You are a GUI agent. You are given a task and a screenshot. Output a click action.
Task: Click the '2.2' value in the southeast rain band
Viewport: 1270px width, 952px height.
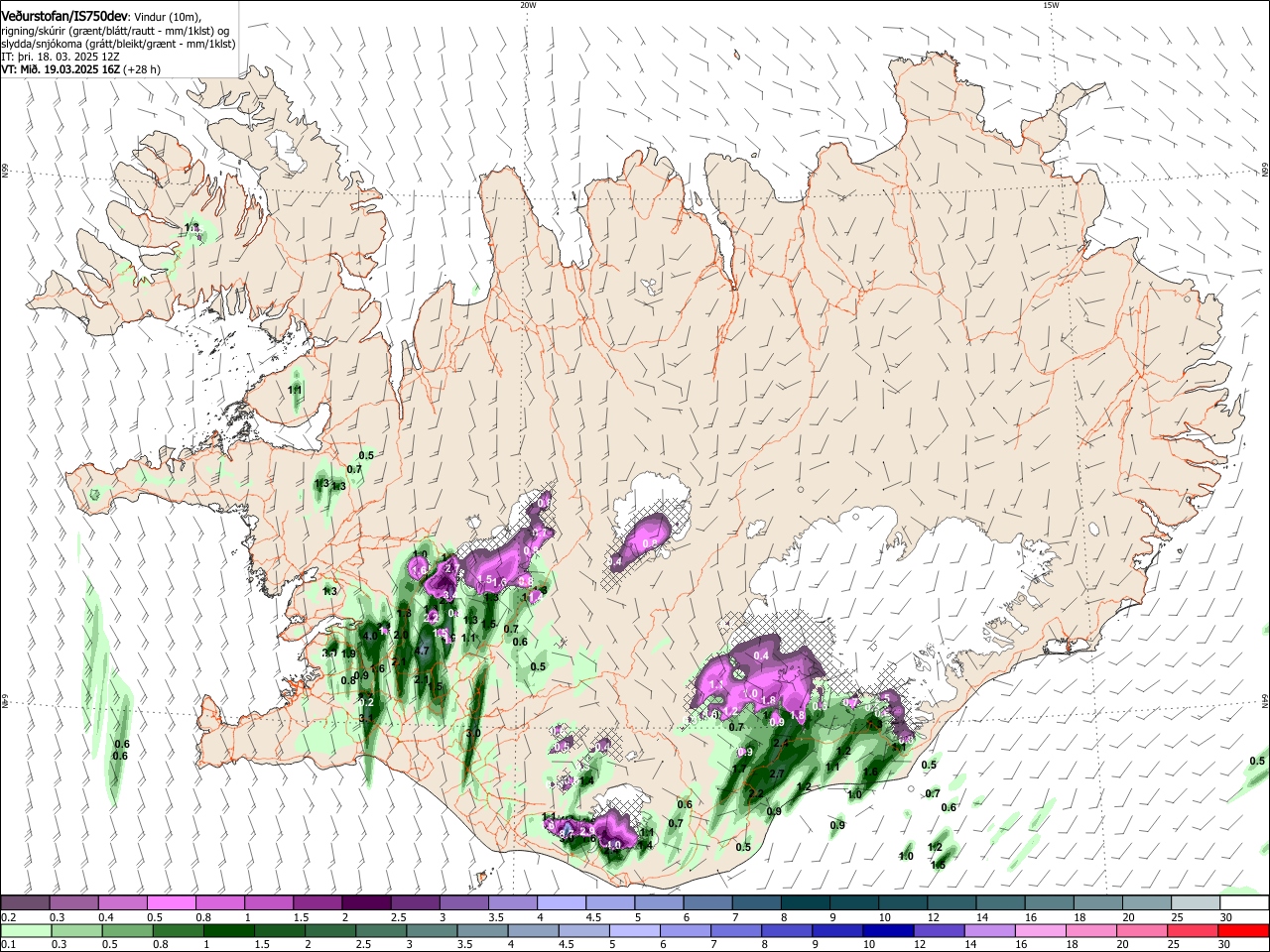755,793
